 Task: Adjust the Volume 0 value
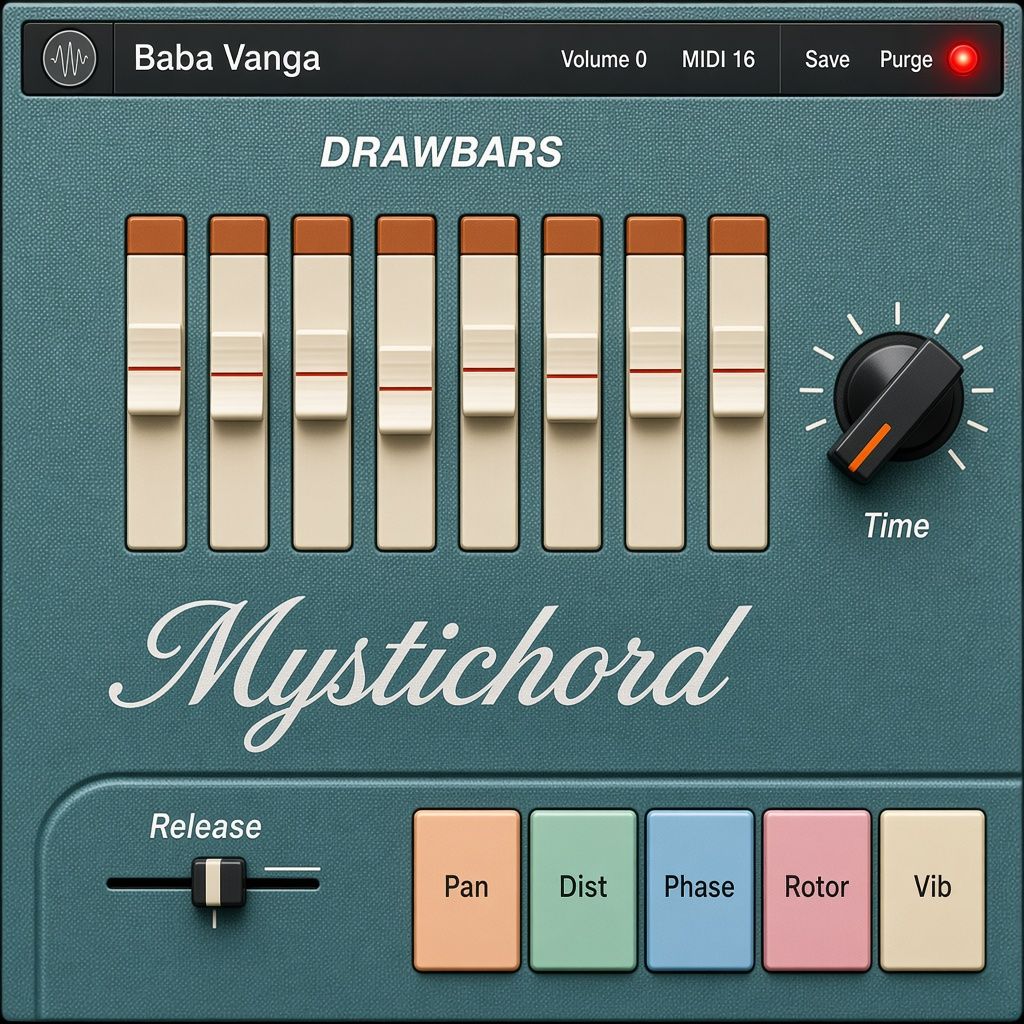pyautogui.click(x=603, y=59)
